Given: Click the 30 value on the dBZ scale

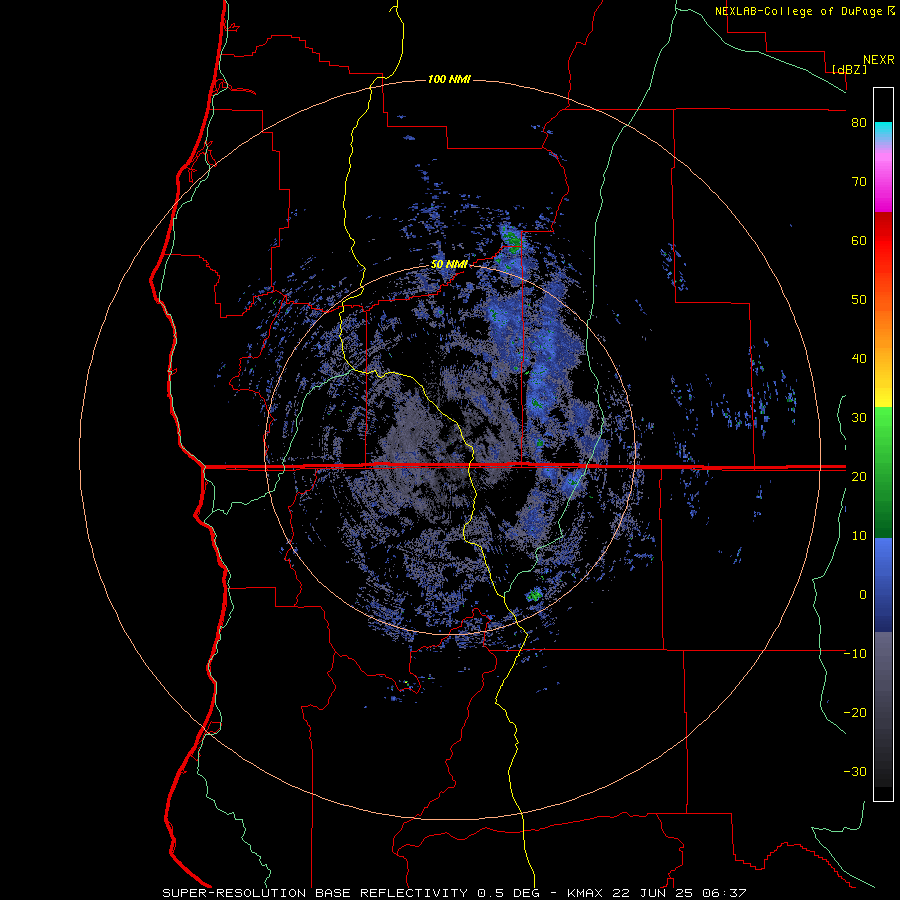Looking at the screenshot, I should coord(859,418).
